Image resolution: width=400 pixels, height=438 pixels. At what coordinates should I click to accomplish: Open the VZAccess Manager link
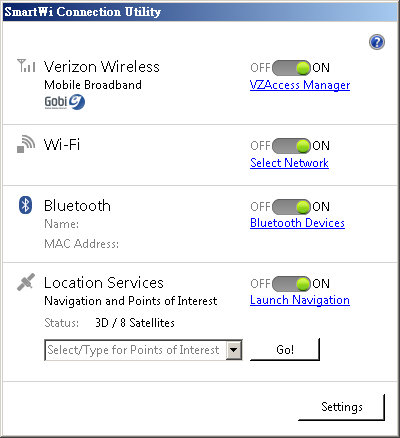300,85
